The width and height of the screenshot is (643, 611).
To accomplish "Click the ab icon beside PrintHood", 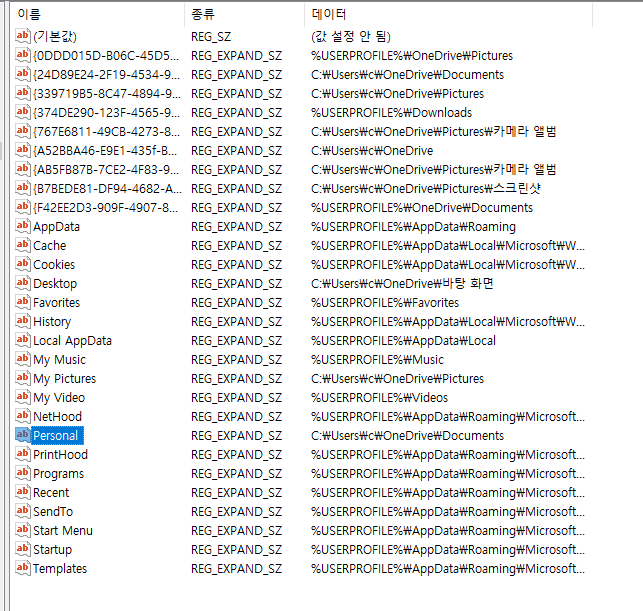I will 23,454.
